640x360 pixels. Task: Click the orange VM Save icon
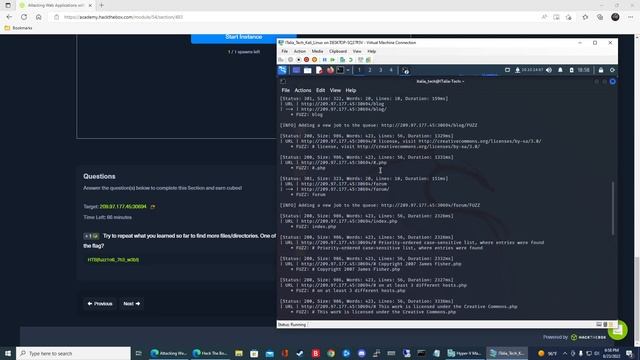click(314, 60)
